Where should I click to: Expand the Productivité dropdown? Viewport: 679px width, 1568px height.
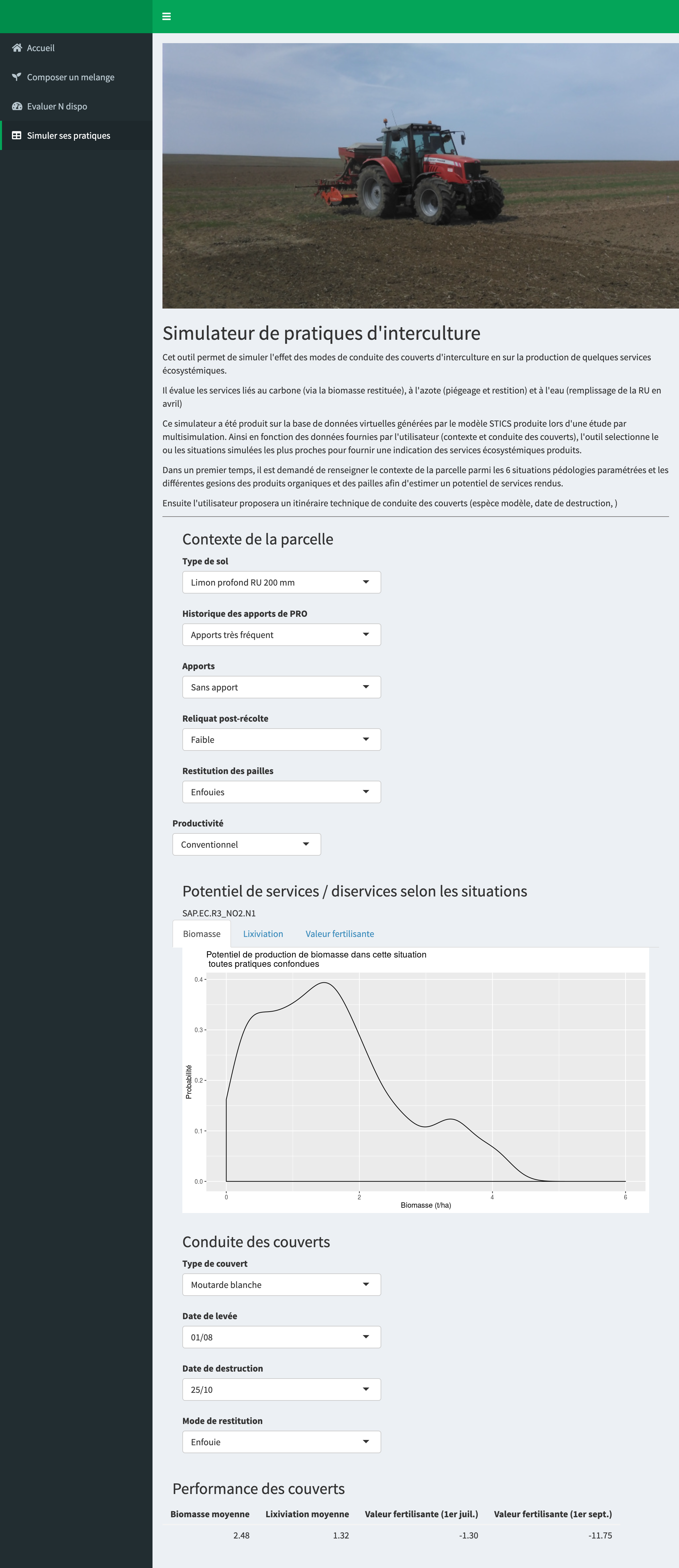246,844
